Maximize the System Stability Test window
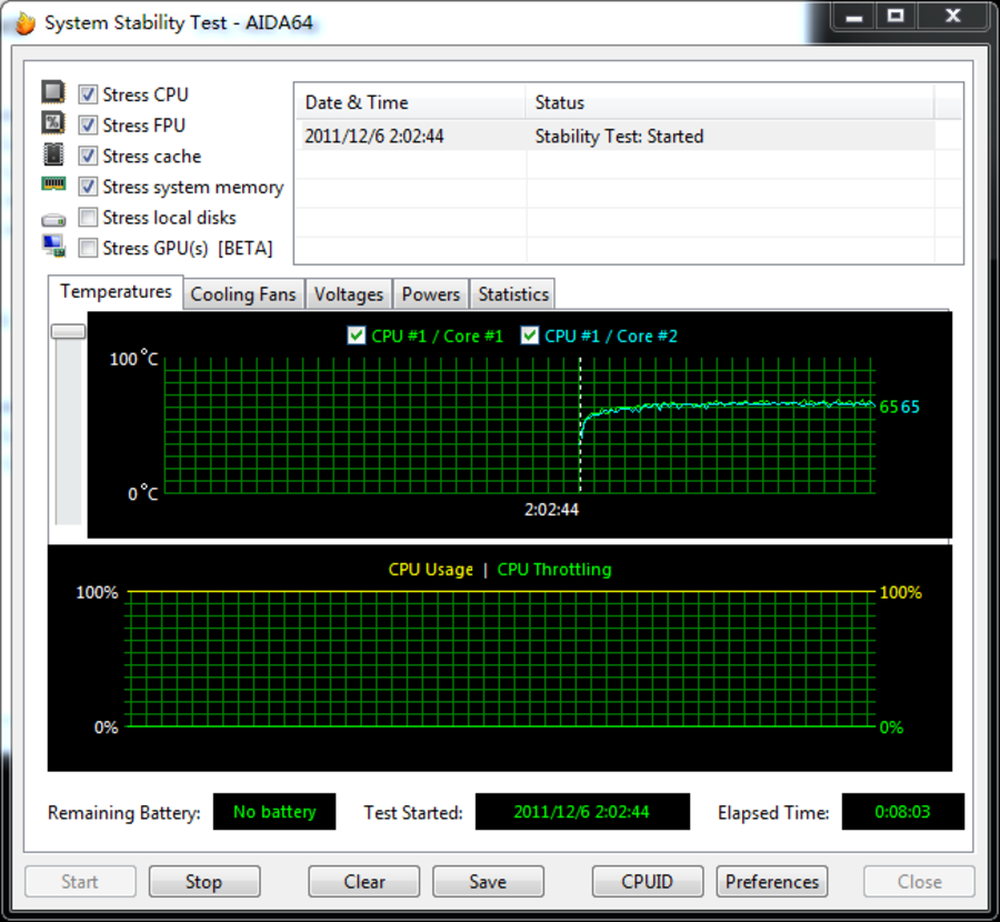Image resolution: width=1000 pixels, height=922 pixels. [x=896, y=16]
